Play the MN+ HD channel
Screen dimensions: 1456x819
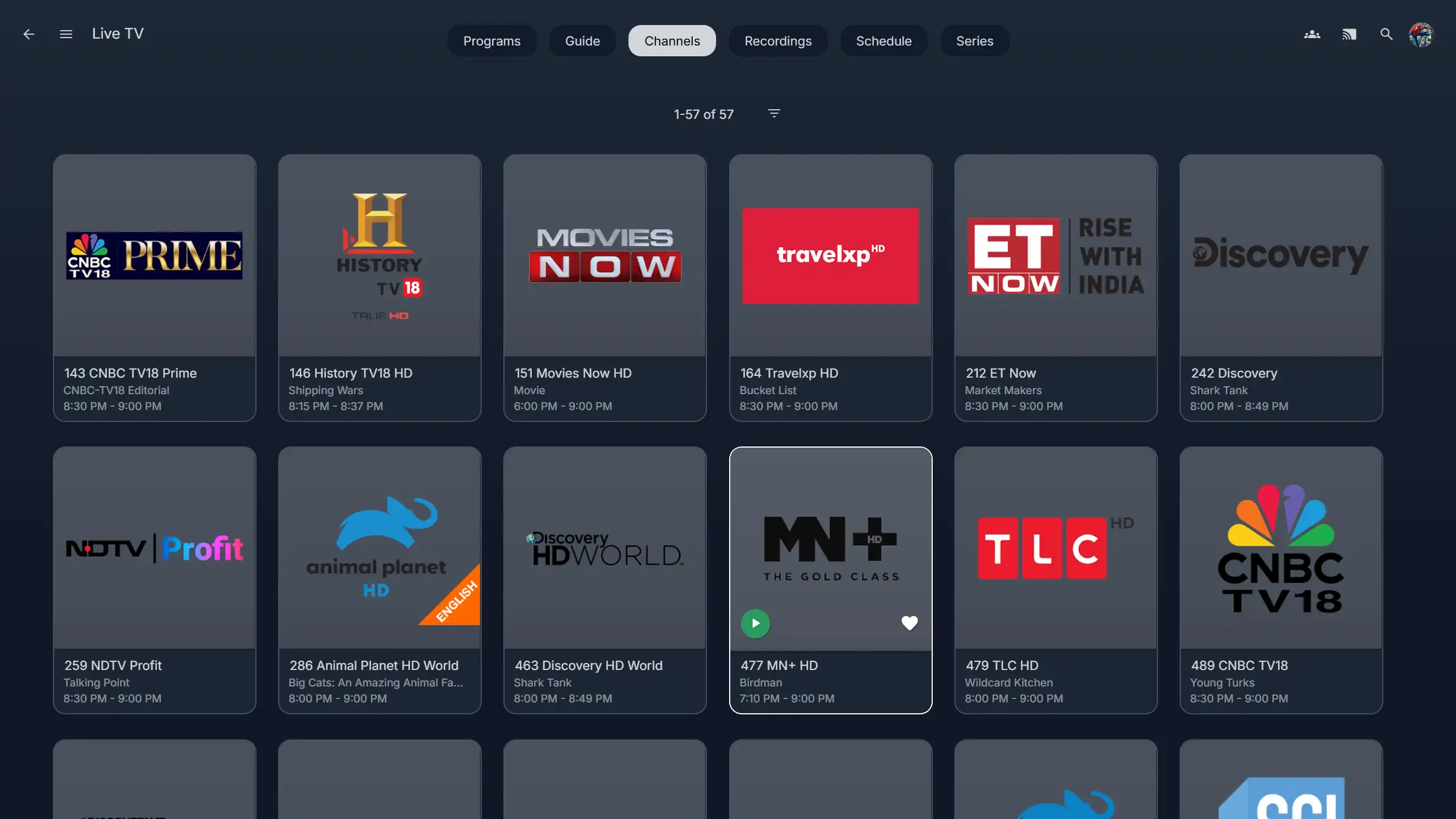[x=755, y=623]
